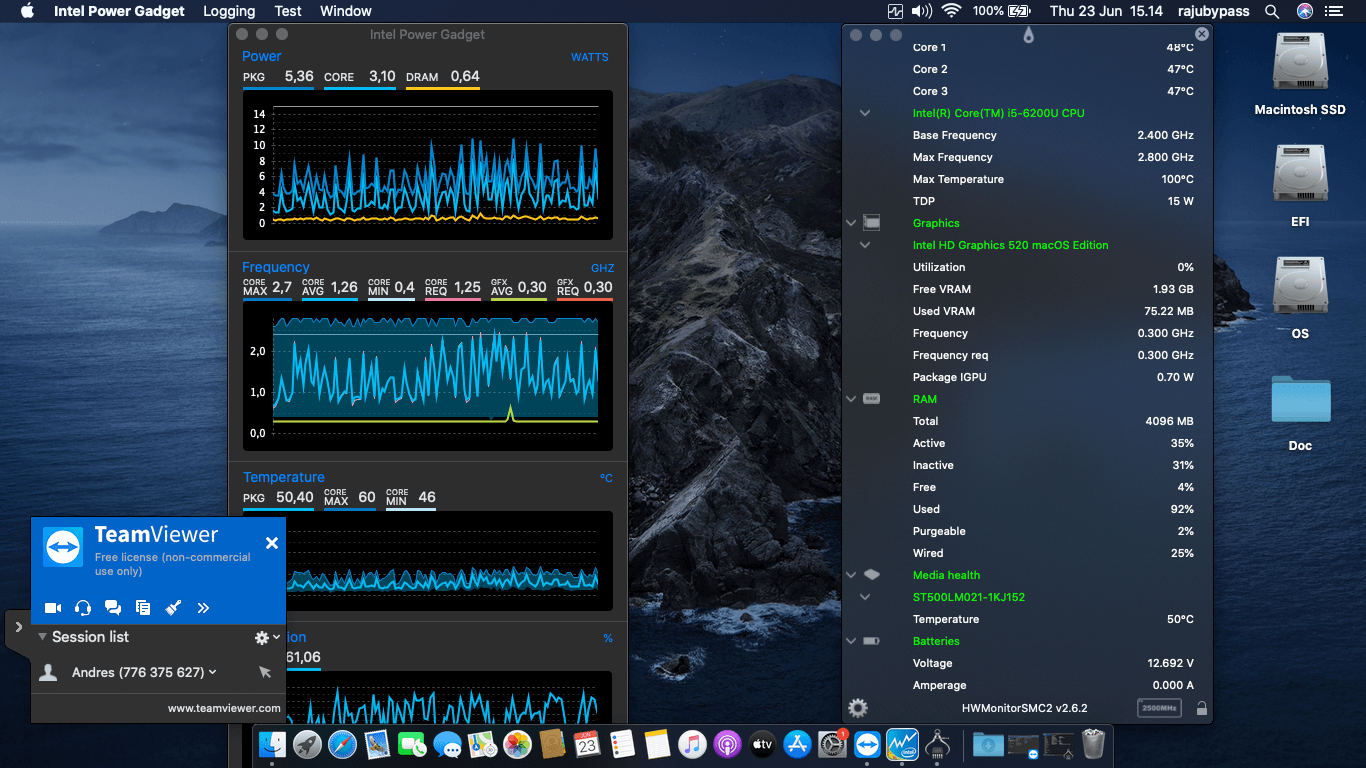Open Session list gear settings dropdown

[267, 637]
